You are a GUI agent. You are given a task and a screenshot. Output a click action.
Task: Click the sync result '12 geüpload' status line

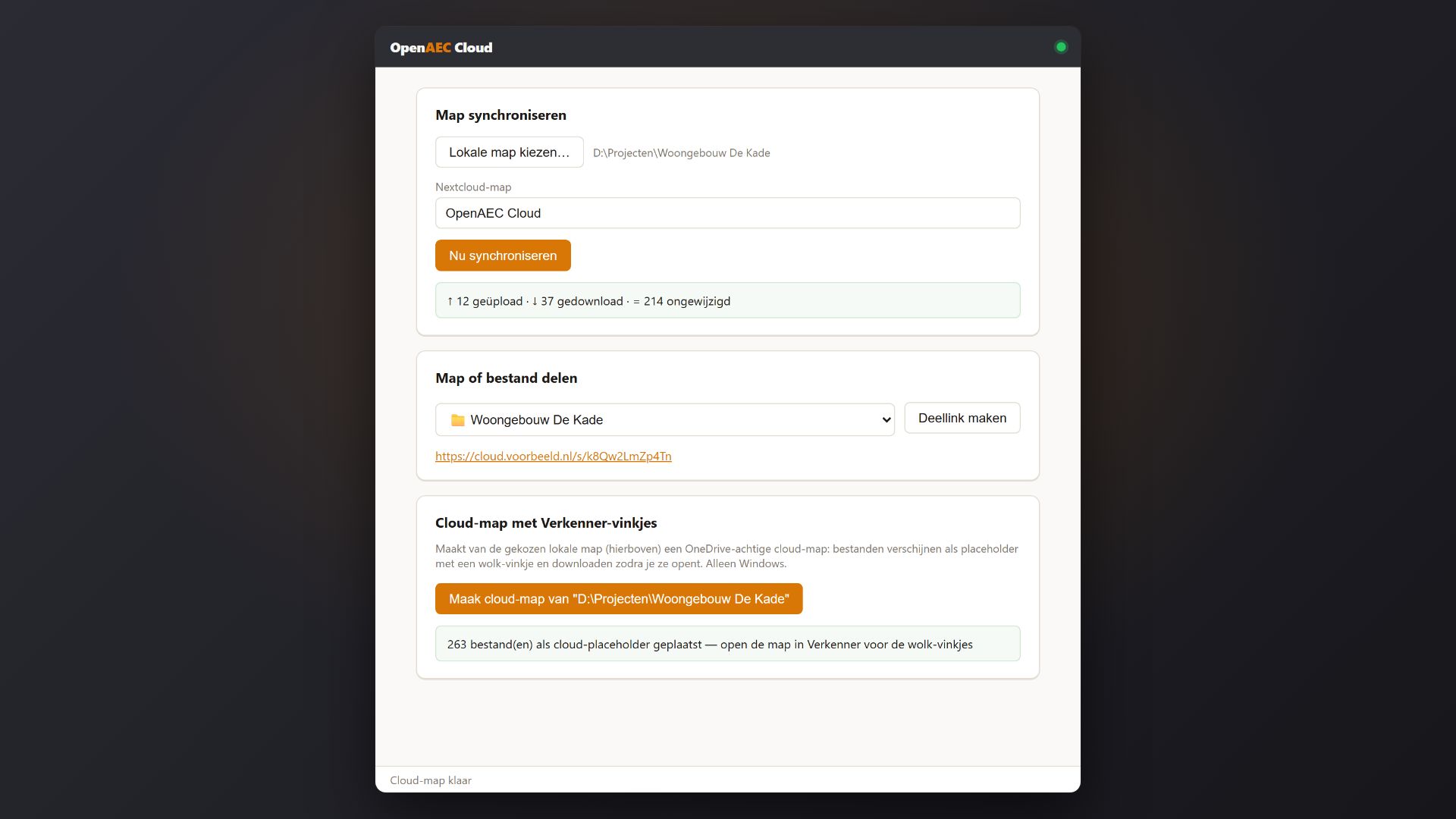727,300
